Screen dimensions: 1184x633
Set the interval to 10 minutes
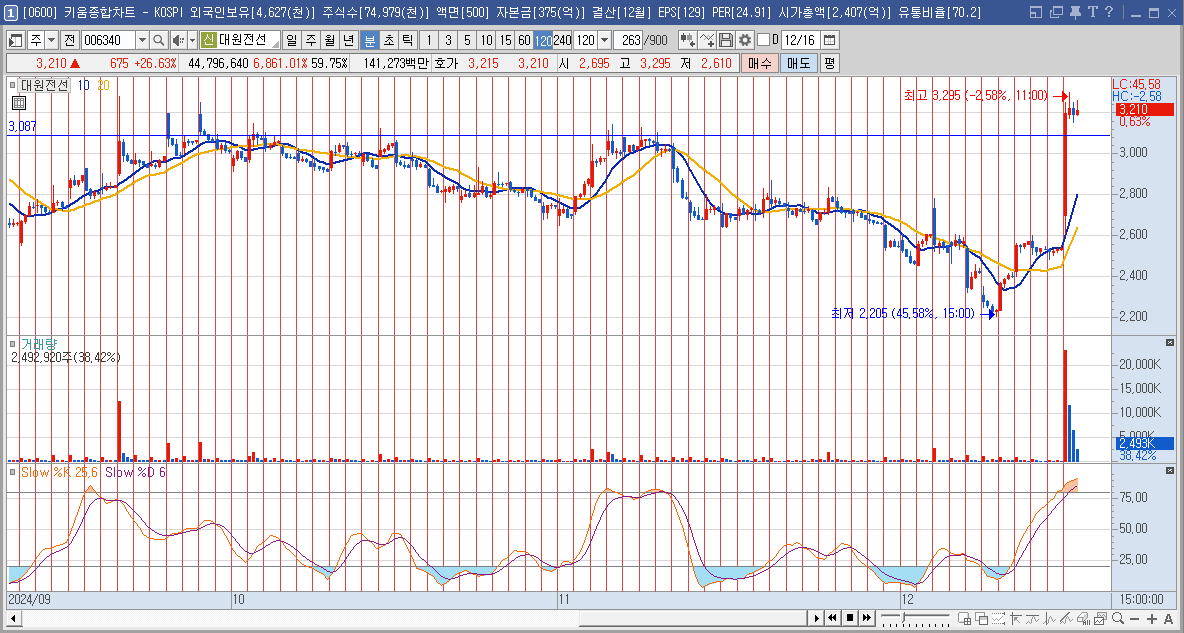(486, 40)
